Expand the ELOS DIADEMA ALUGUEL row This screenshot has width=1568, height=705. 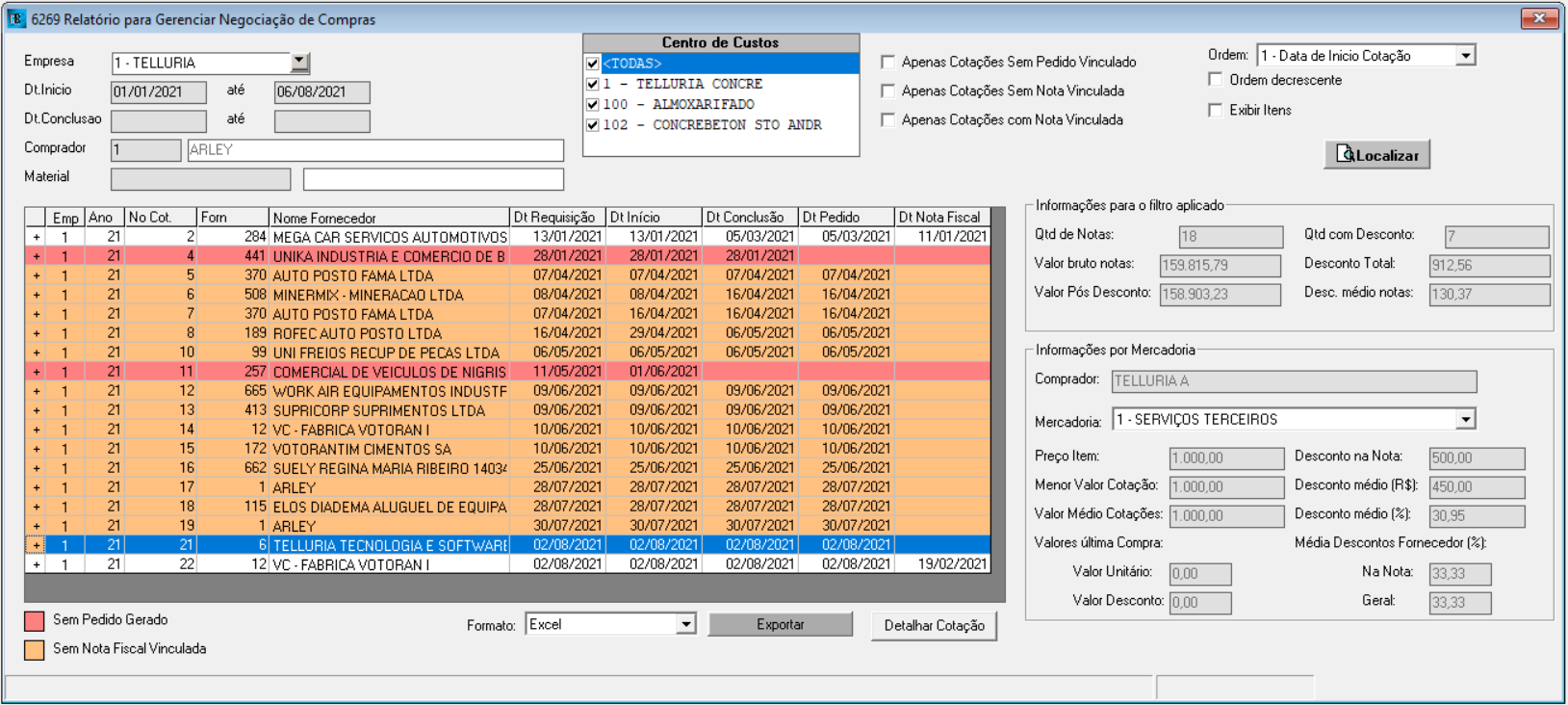pos(36,507)
